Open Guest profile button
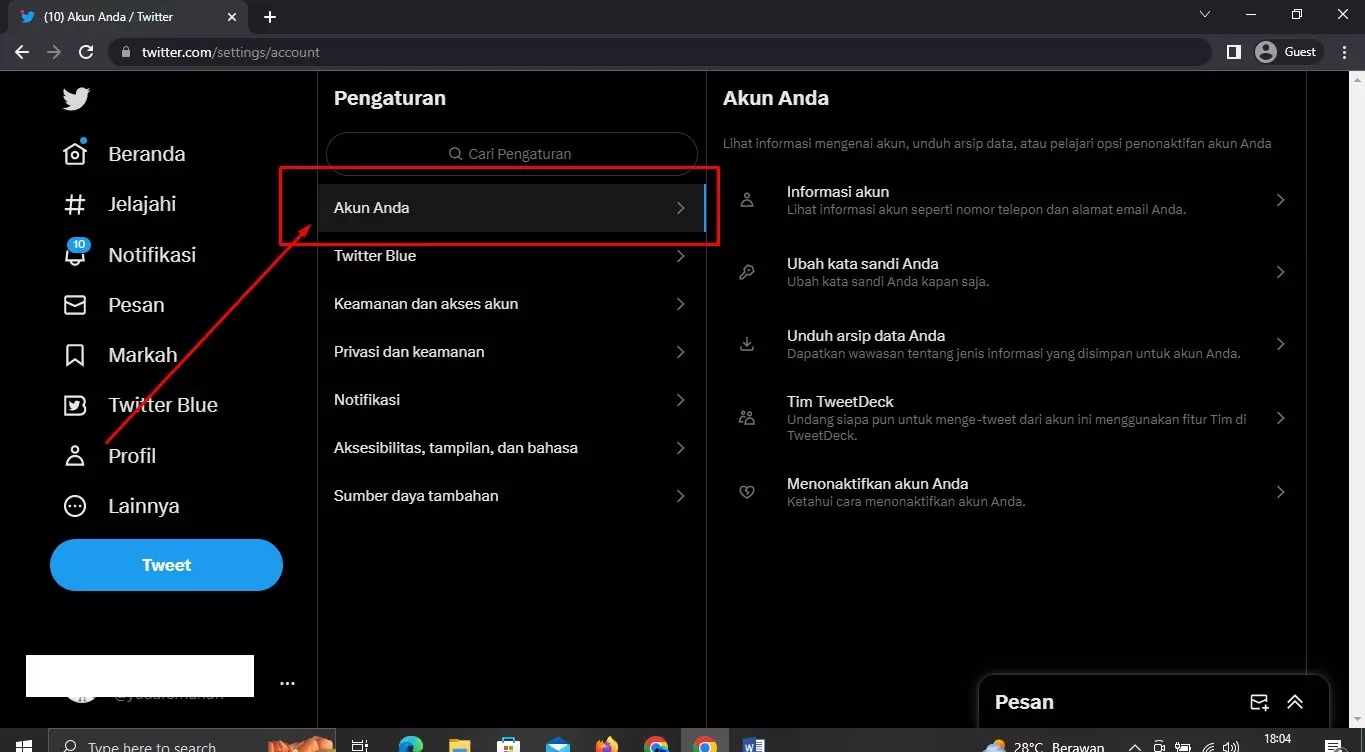Viewport: 1365px width, 752px height. tap(1288, 52)
